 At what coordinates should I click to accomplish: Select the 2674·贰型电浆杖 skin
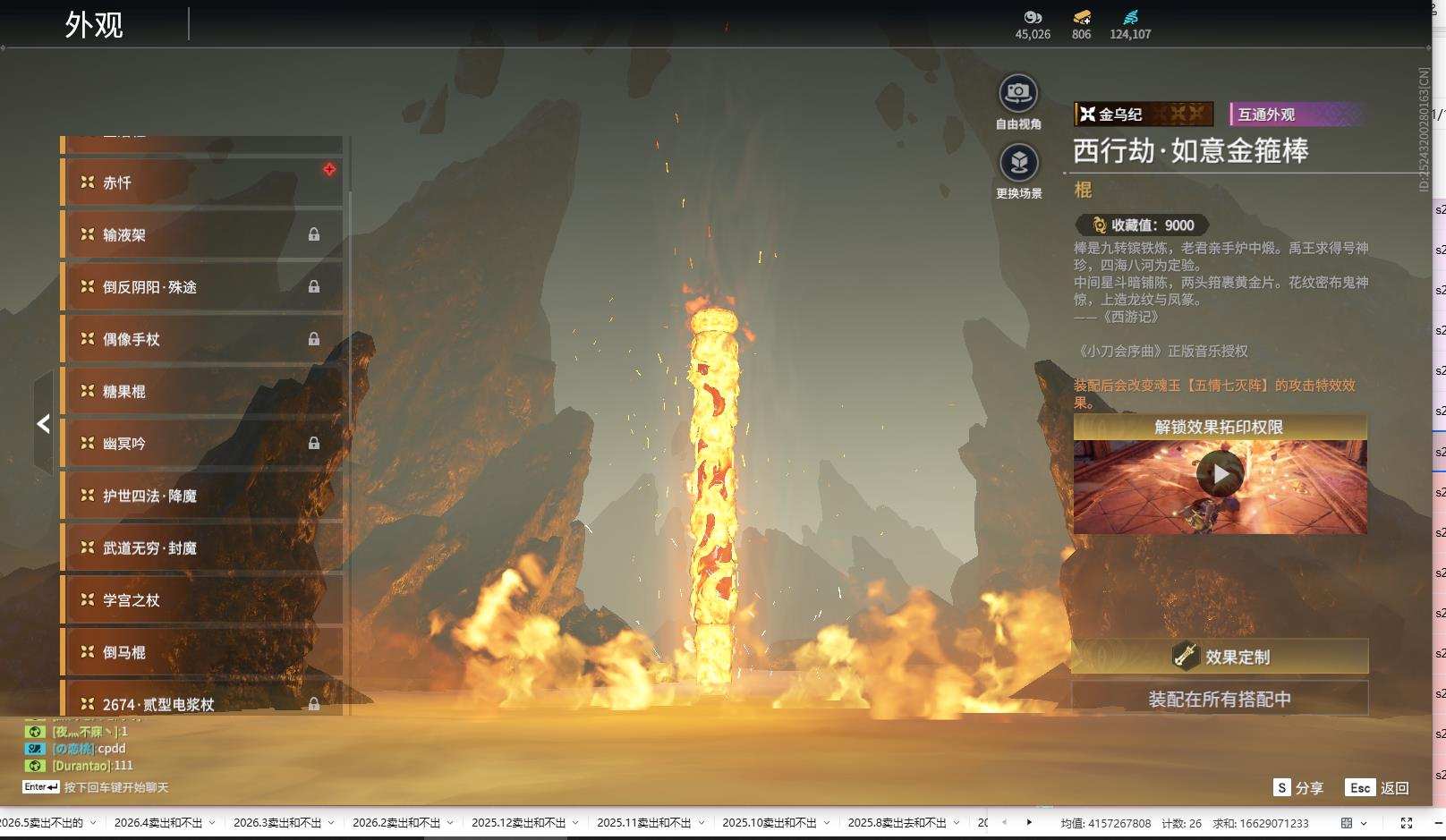coord(202,699)
